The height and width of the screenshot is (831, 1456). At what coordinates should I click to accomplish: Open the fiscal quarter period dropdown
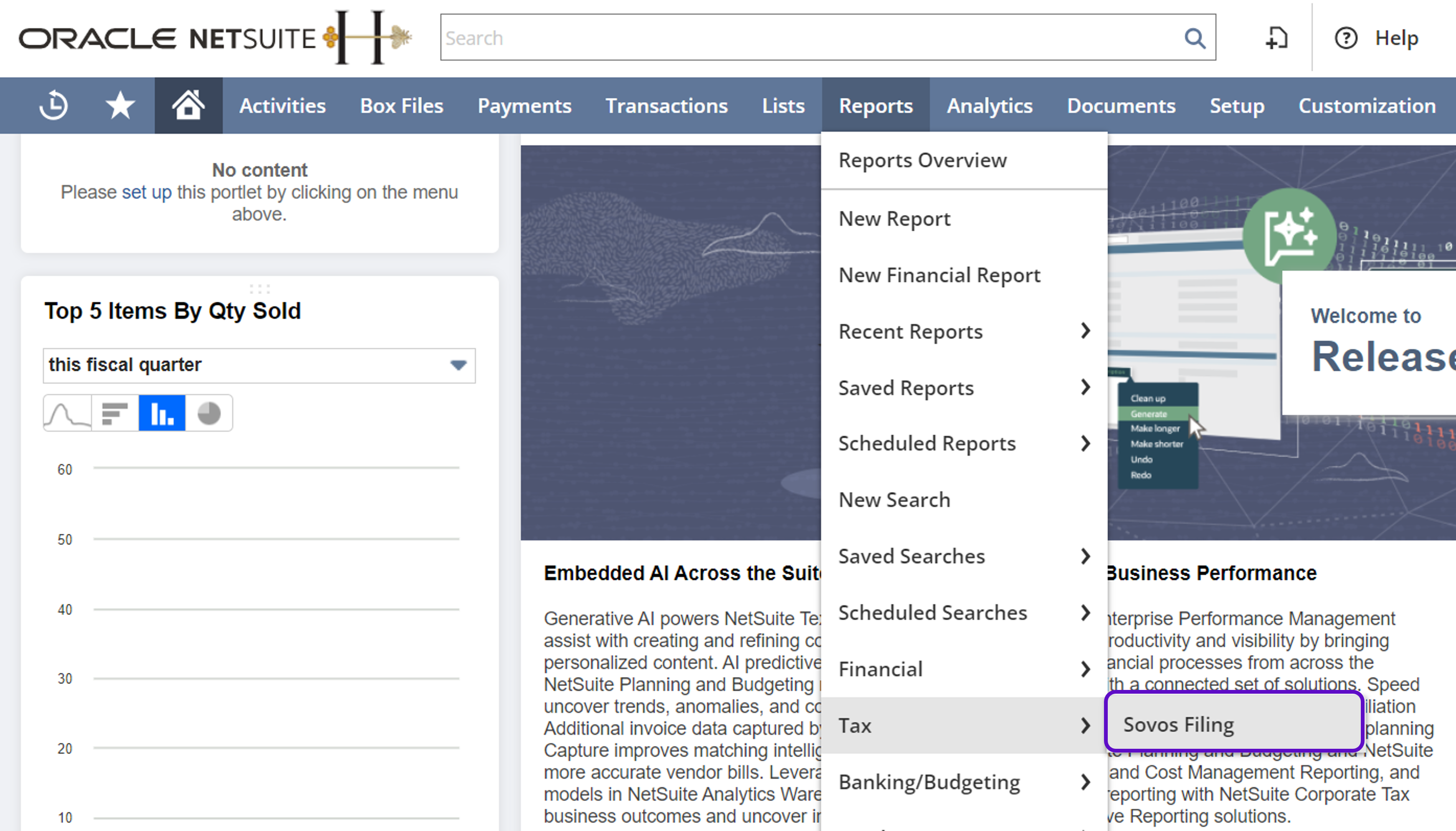[x=258, y=365]
